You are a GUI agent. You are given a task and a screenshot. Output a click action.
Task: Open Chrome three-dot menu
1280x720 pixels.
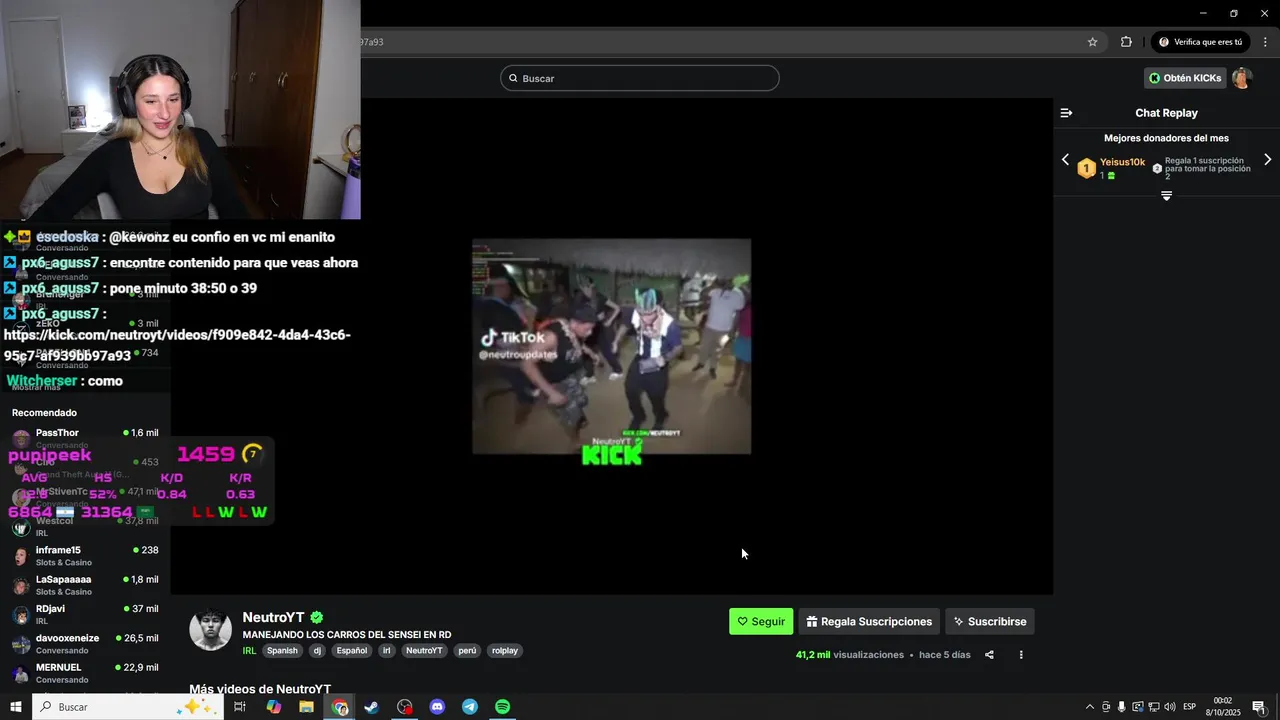point(1265,42)
